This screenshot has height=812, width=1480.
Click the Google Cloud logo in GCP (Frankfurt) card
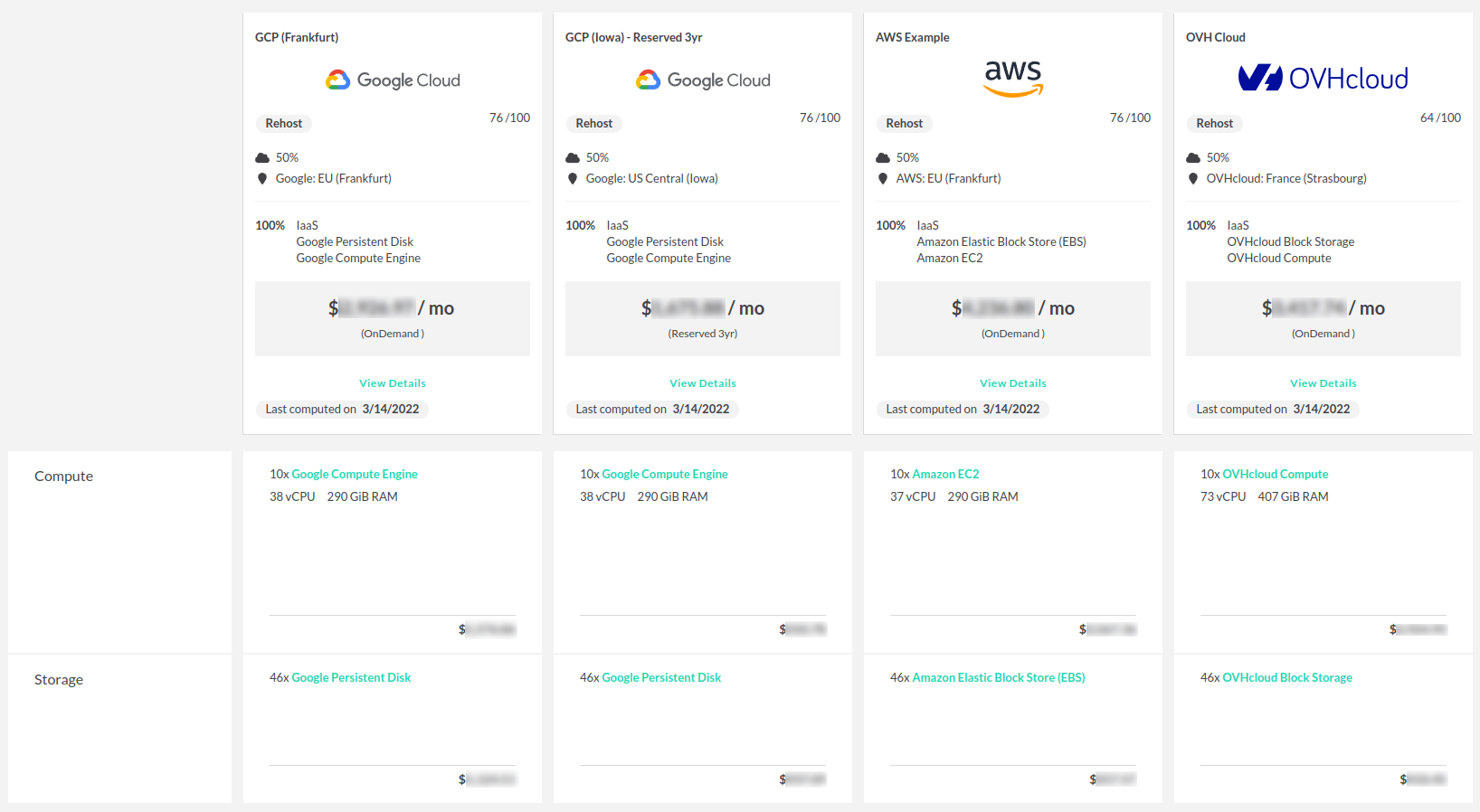coord(393,80)
